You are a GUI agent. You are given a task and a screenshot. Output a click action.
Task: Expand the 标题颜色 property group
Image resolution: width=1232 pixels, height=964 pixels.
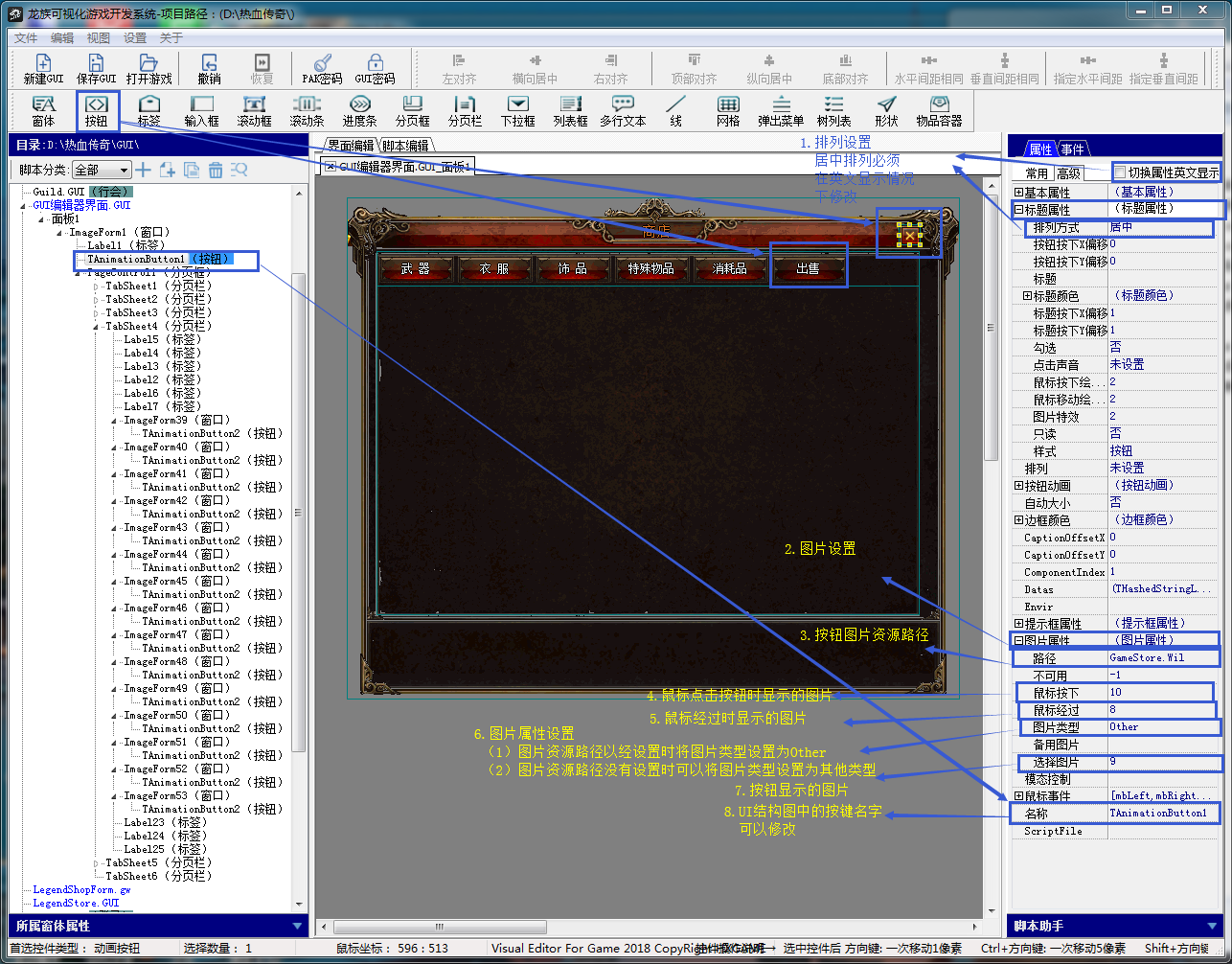1028,296
